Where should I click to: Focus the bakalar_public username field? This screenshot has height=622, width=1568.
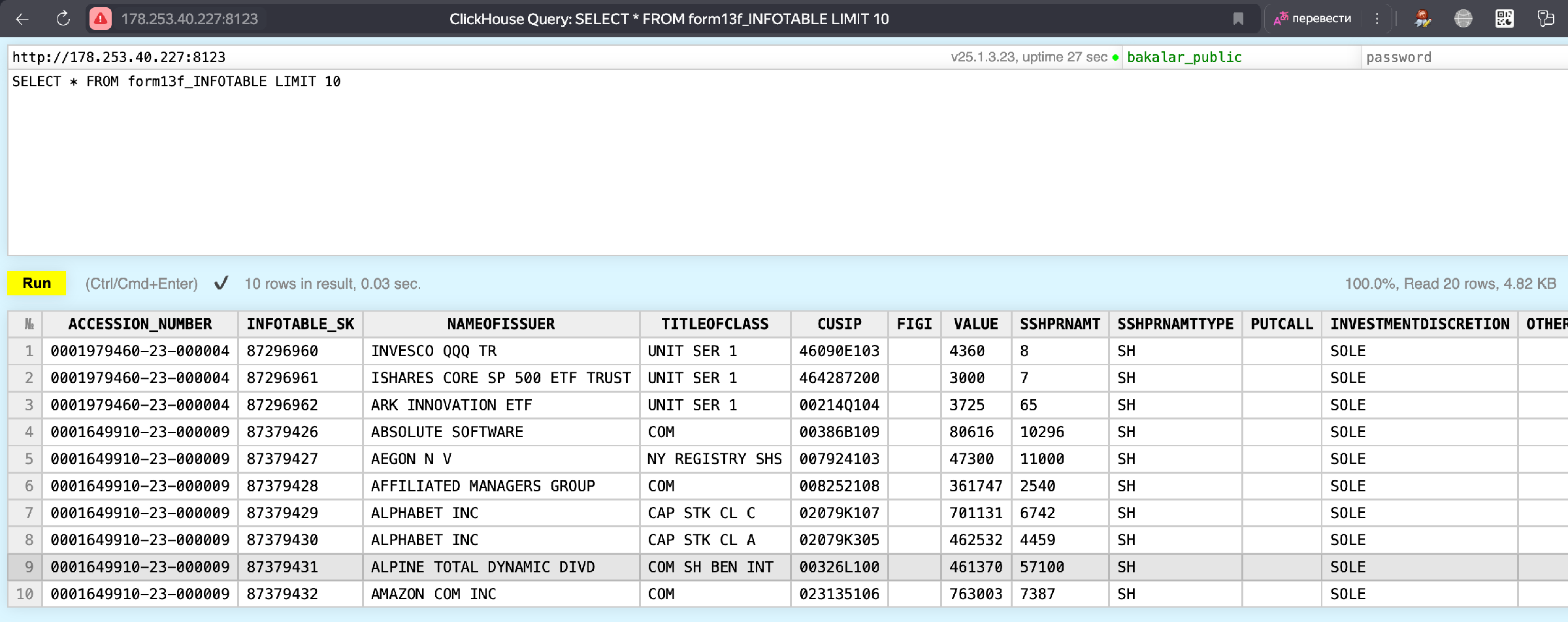point(1240,57)
